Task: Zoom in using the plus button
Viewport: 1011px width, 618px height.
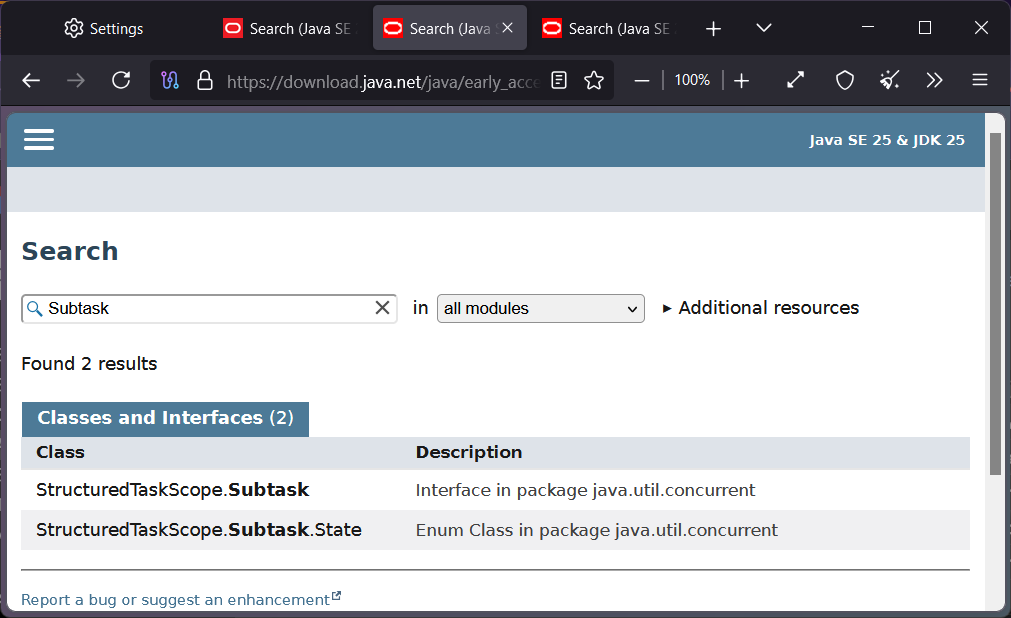Action: (x=741, y=81)
